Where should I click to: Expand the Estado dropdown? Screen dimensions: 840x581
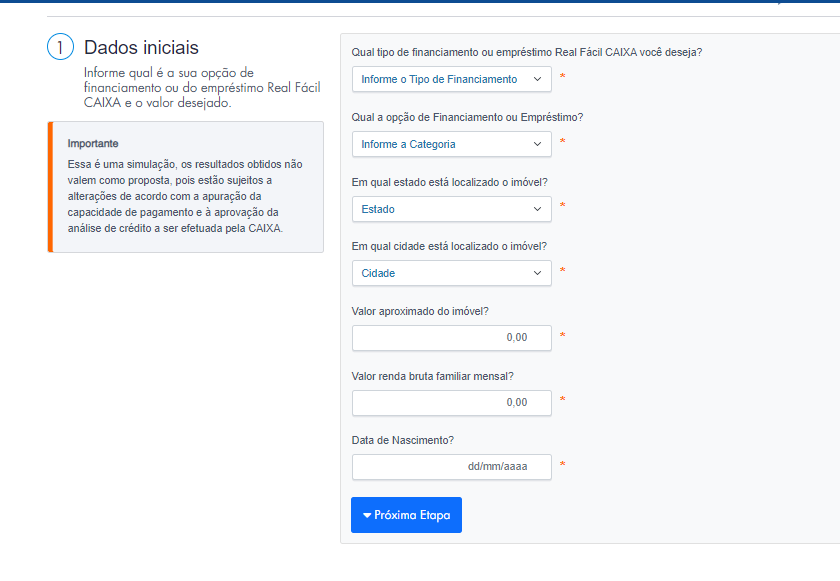(x=452, y=209)
